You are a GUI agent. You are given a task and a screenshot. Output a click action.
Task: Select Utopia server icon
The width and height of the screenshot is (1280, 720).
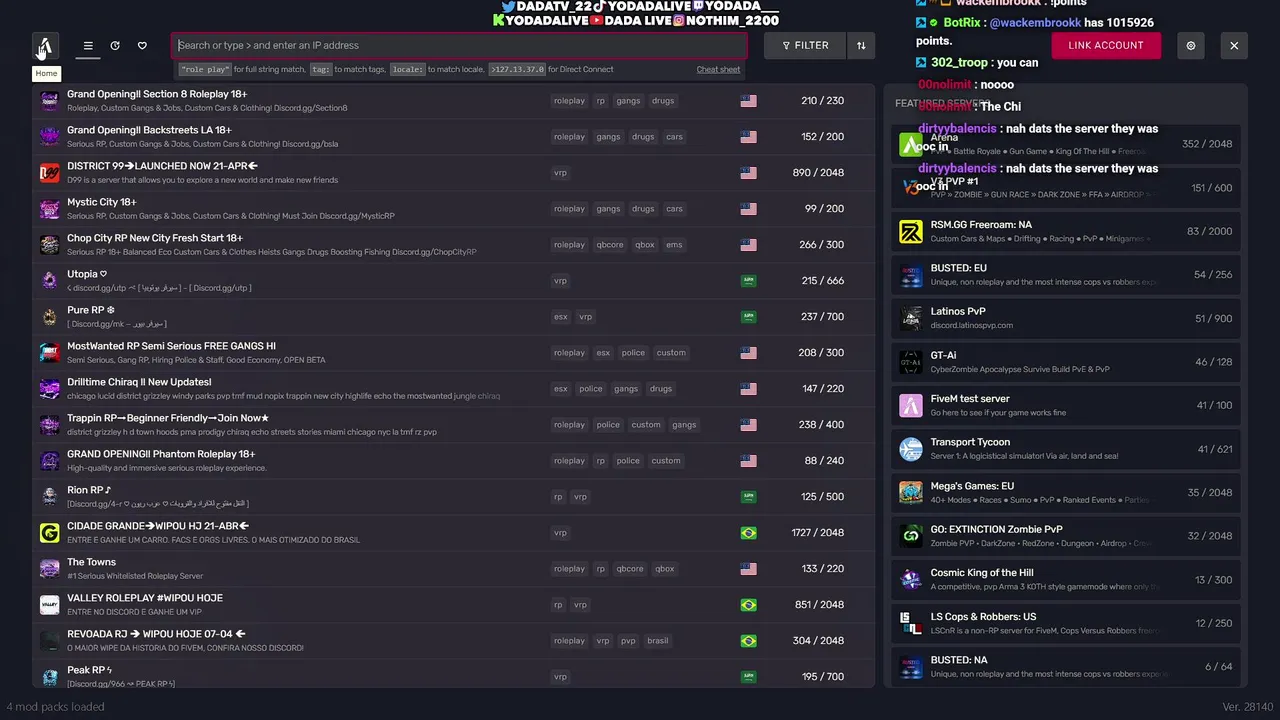(x=49, y=281)
